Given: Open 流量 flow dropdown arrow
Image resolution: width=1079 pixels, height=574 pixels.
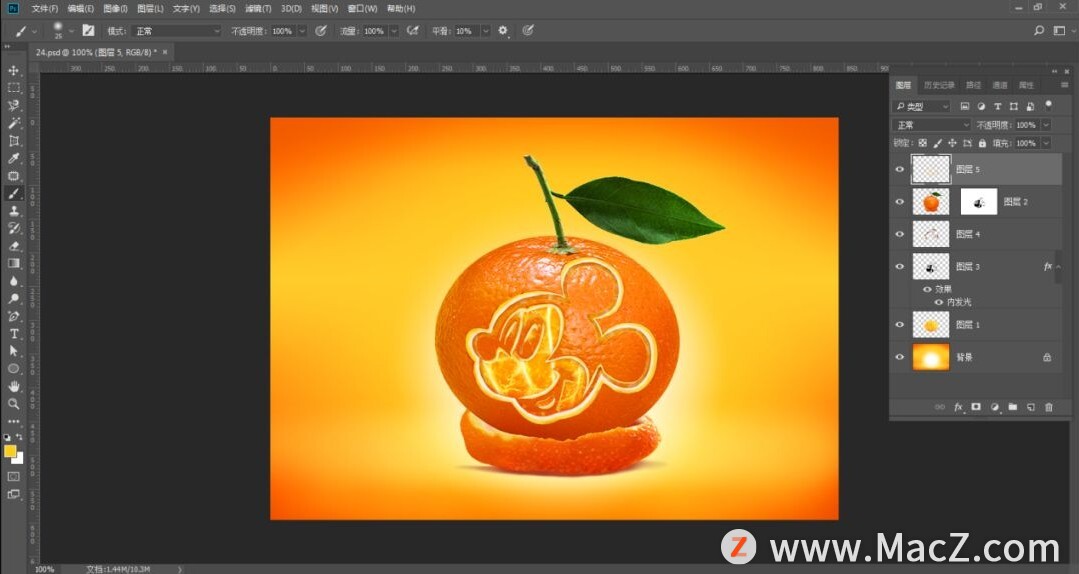Looking at the screenshot, I should (x=394, y=31).
